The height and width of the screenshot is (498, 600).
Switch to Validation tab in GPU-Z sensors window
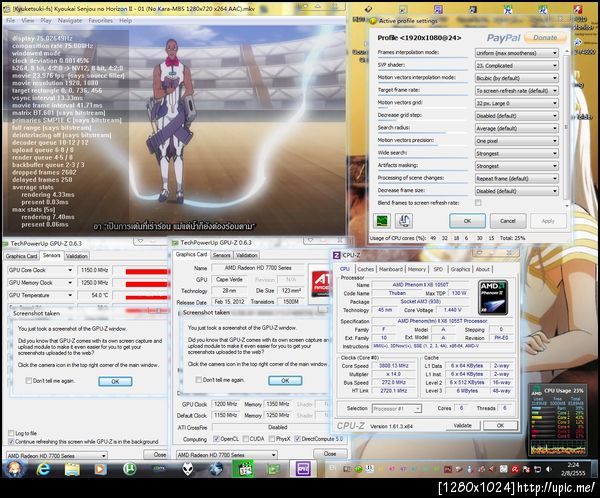point(77,256)
